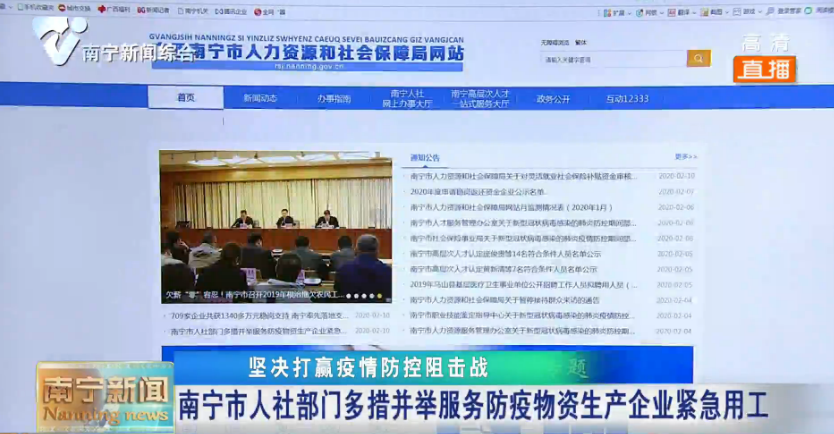The image size is (834, 434).
Task: Click the 无障碍浏览 accessibility link
Action: click(x=555, y=43)
